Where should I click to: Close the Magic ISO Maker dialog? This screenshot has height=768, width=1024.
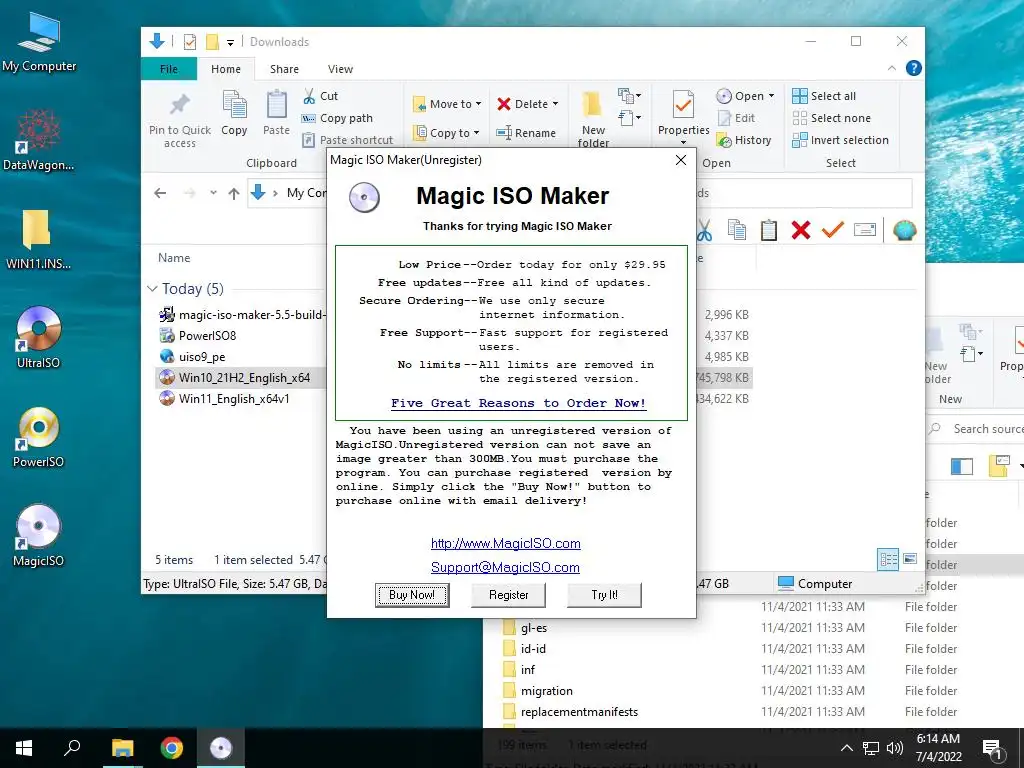click(x=680, y=160)
